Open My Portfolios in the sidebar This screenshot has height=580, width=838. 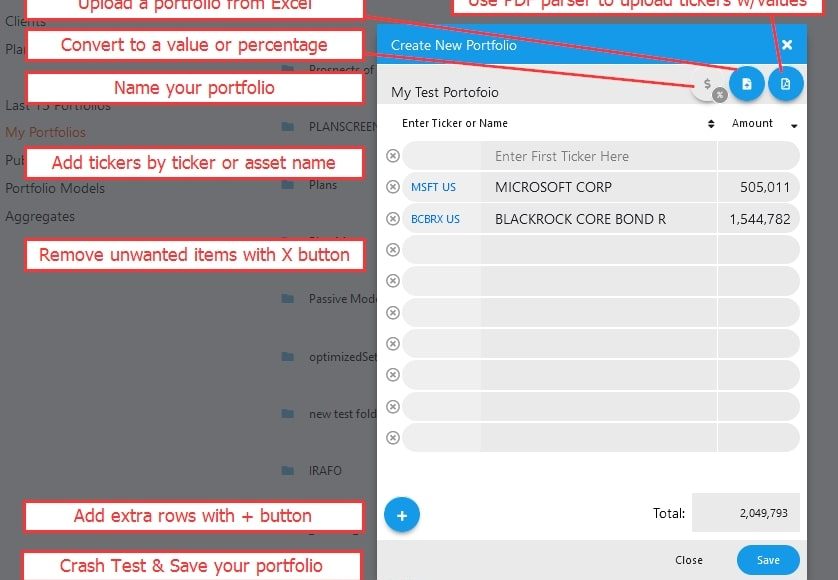[x=45, y=132]
